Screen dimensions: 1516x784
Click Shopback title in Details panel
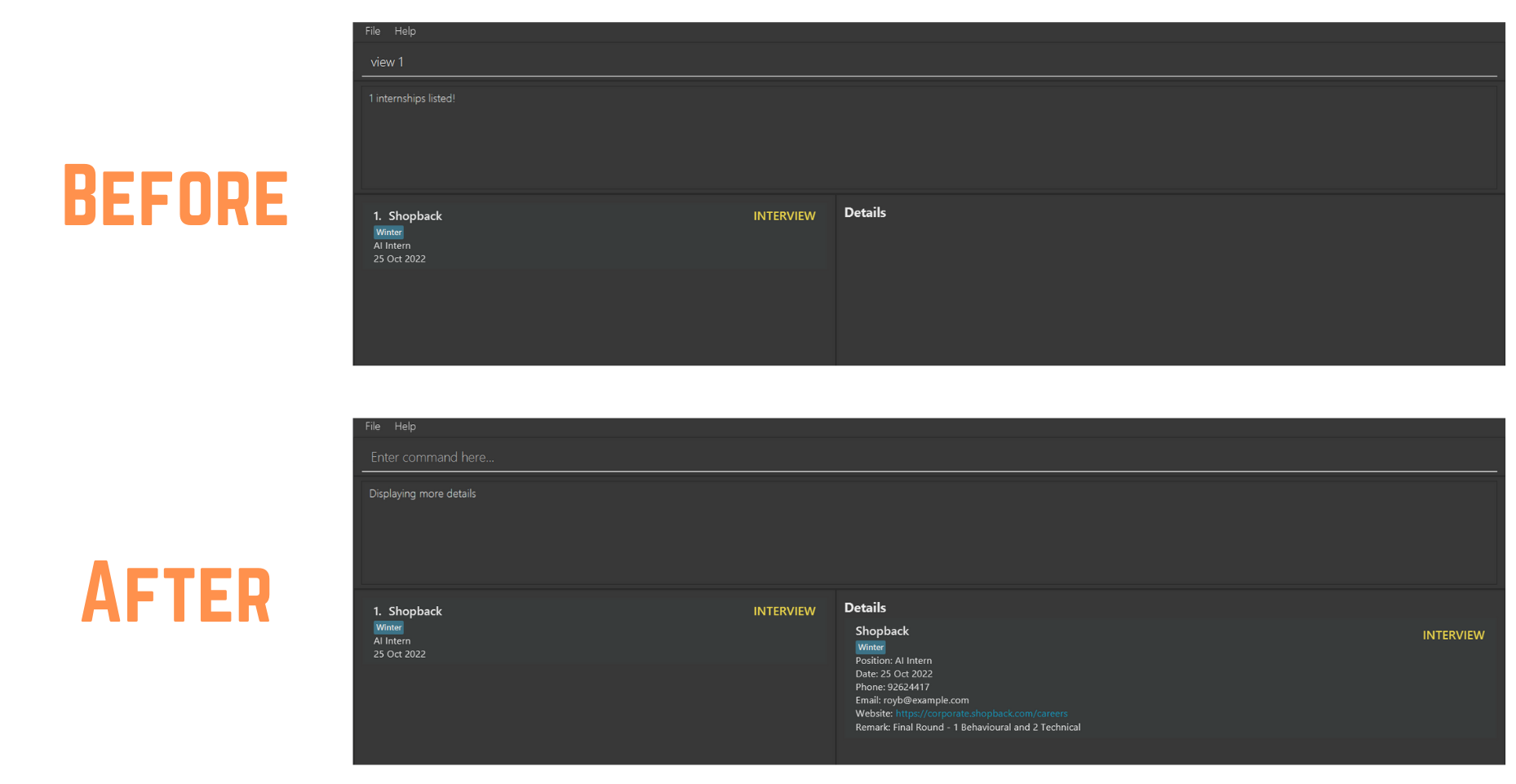click(x=882, y=631)
